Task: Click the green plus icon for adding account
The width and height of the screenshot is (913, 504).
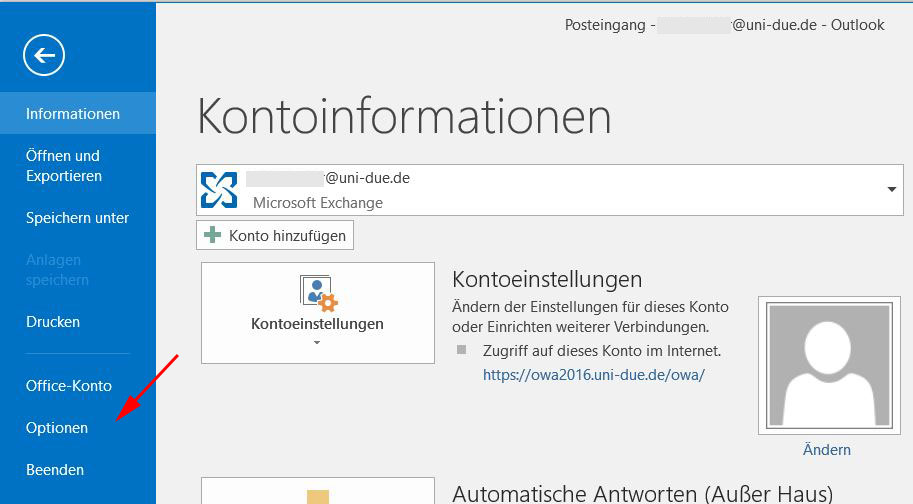Action: point(213,236)
